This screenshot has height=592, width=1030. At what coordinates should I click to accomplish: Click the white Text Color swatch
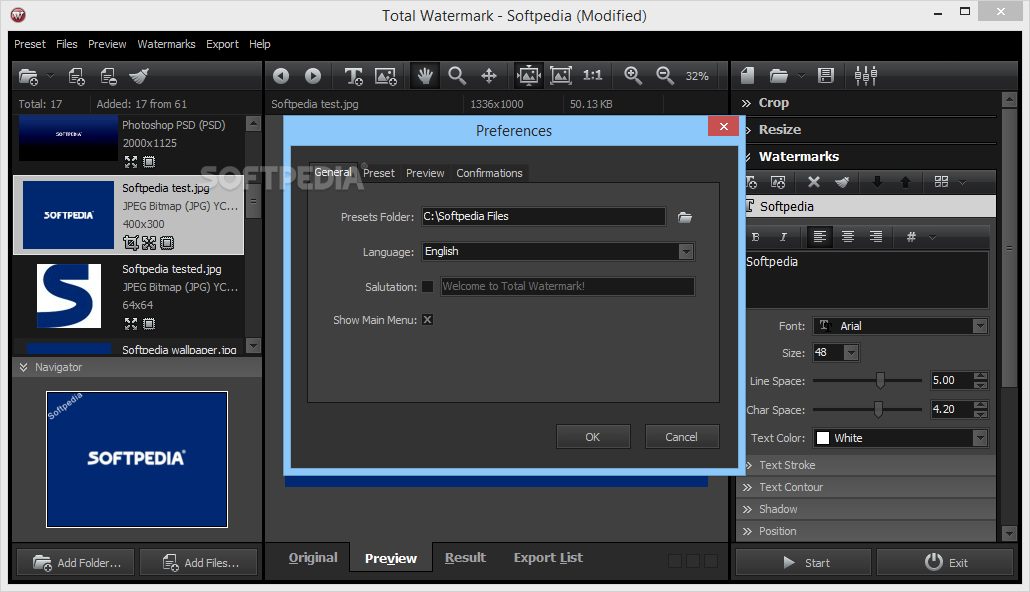822,438
